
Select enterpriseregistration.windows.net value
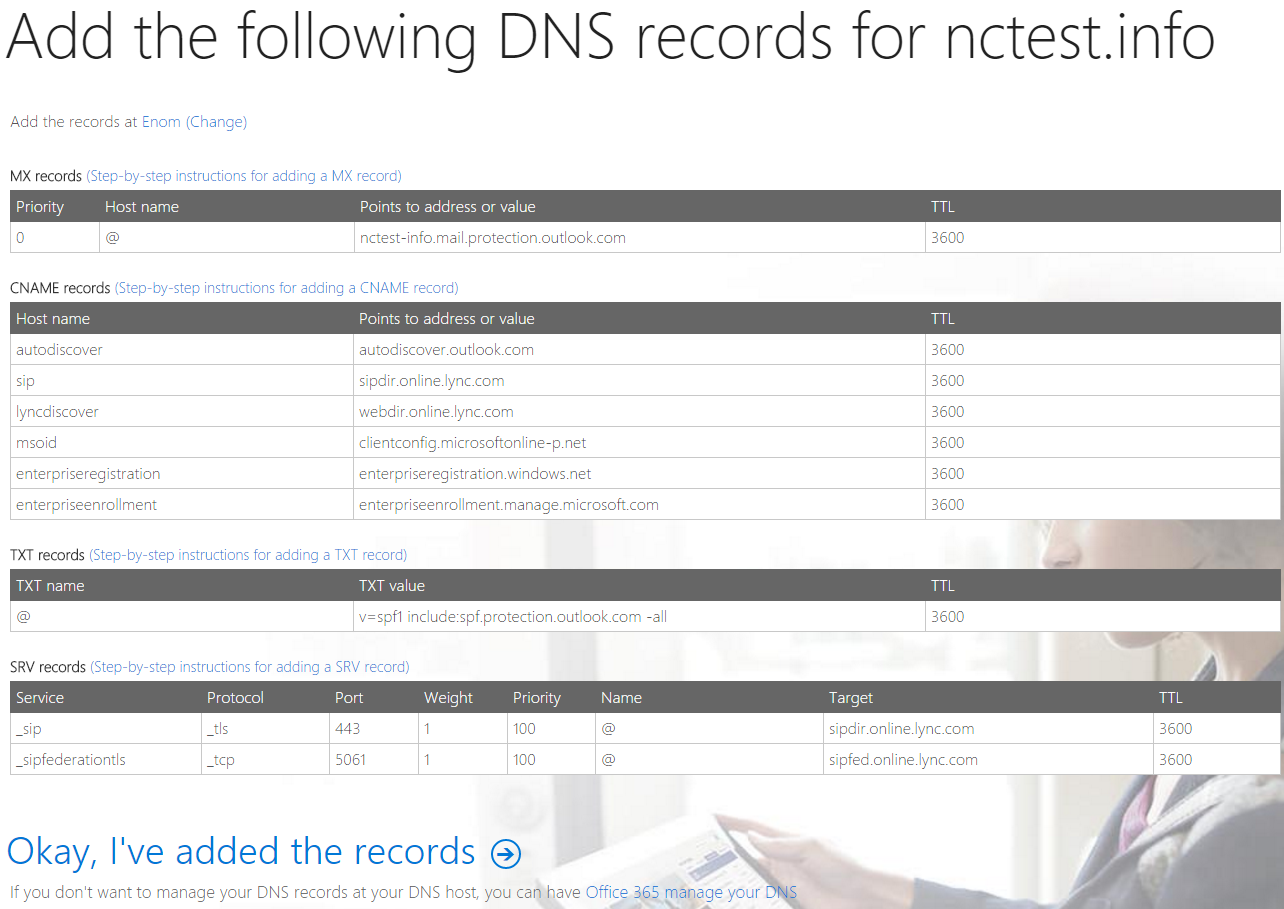(x=475, y=474)
